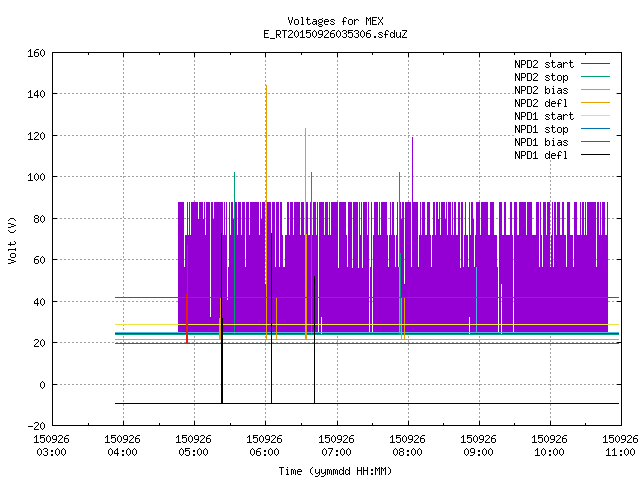Image resolution: width=640 pixels, height=480 pixels.
Task: Click the y-axis tick value 80
Action: point(39,219)
